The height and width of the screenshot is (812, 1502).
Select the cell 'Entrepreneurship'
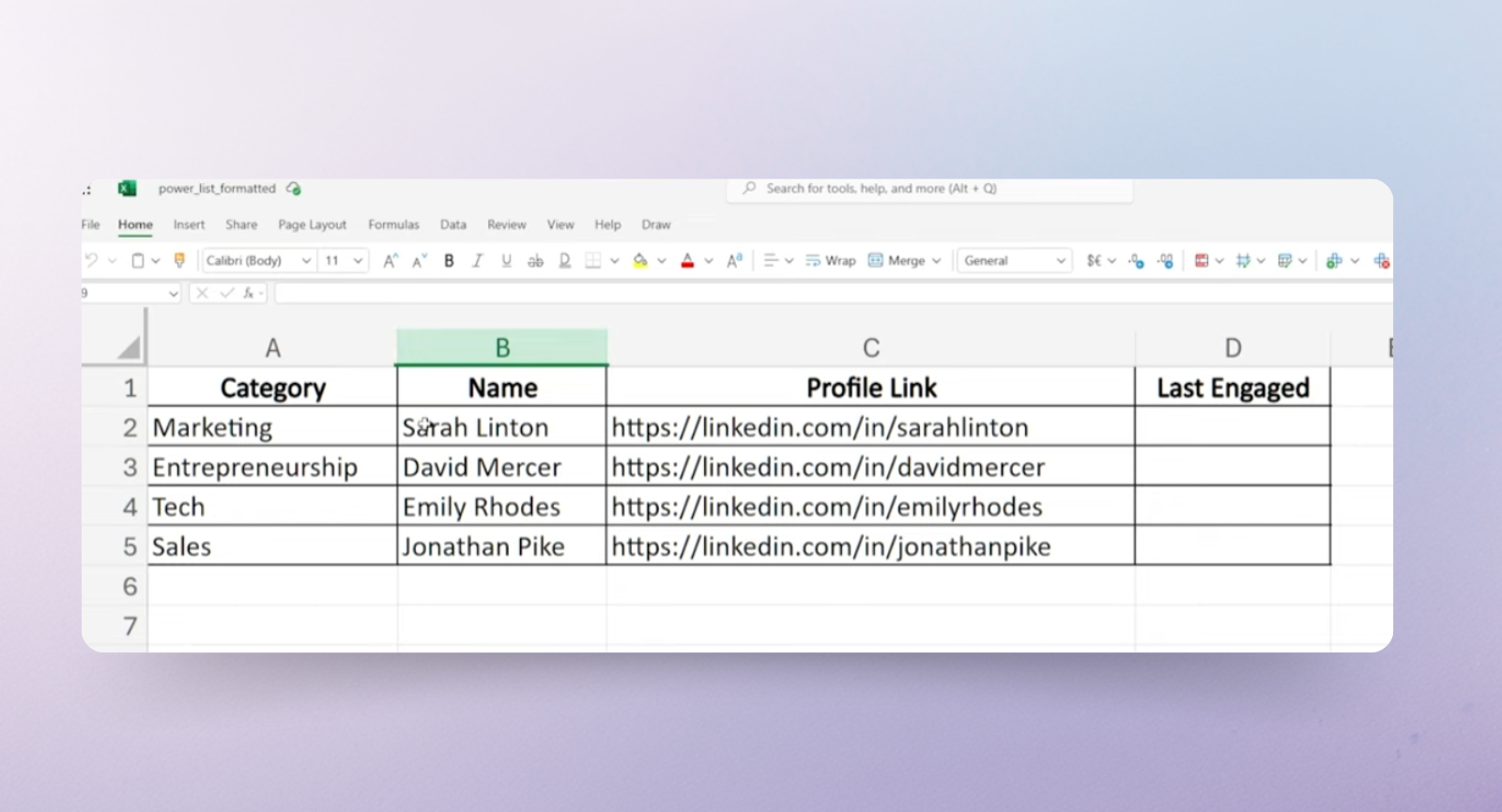pos(272,467)
